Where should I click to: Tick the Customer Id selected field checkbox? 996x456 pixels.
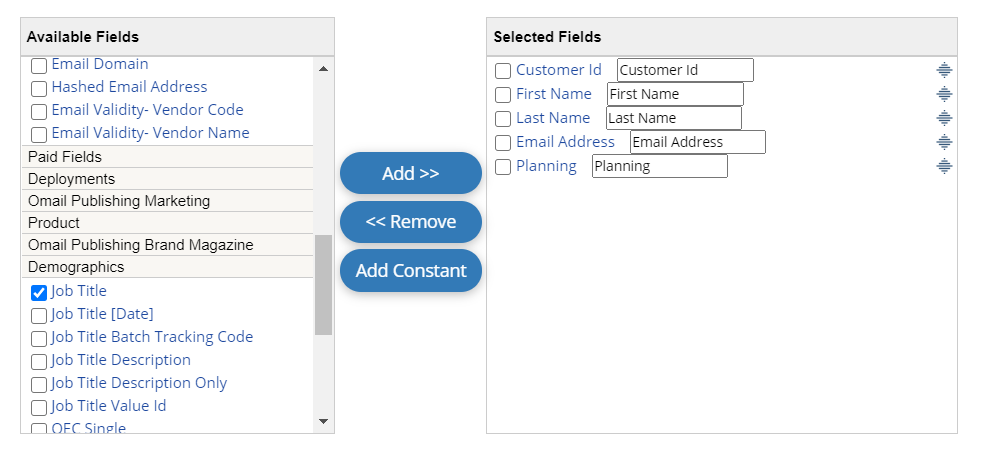[x=503, y=71]
